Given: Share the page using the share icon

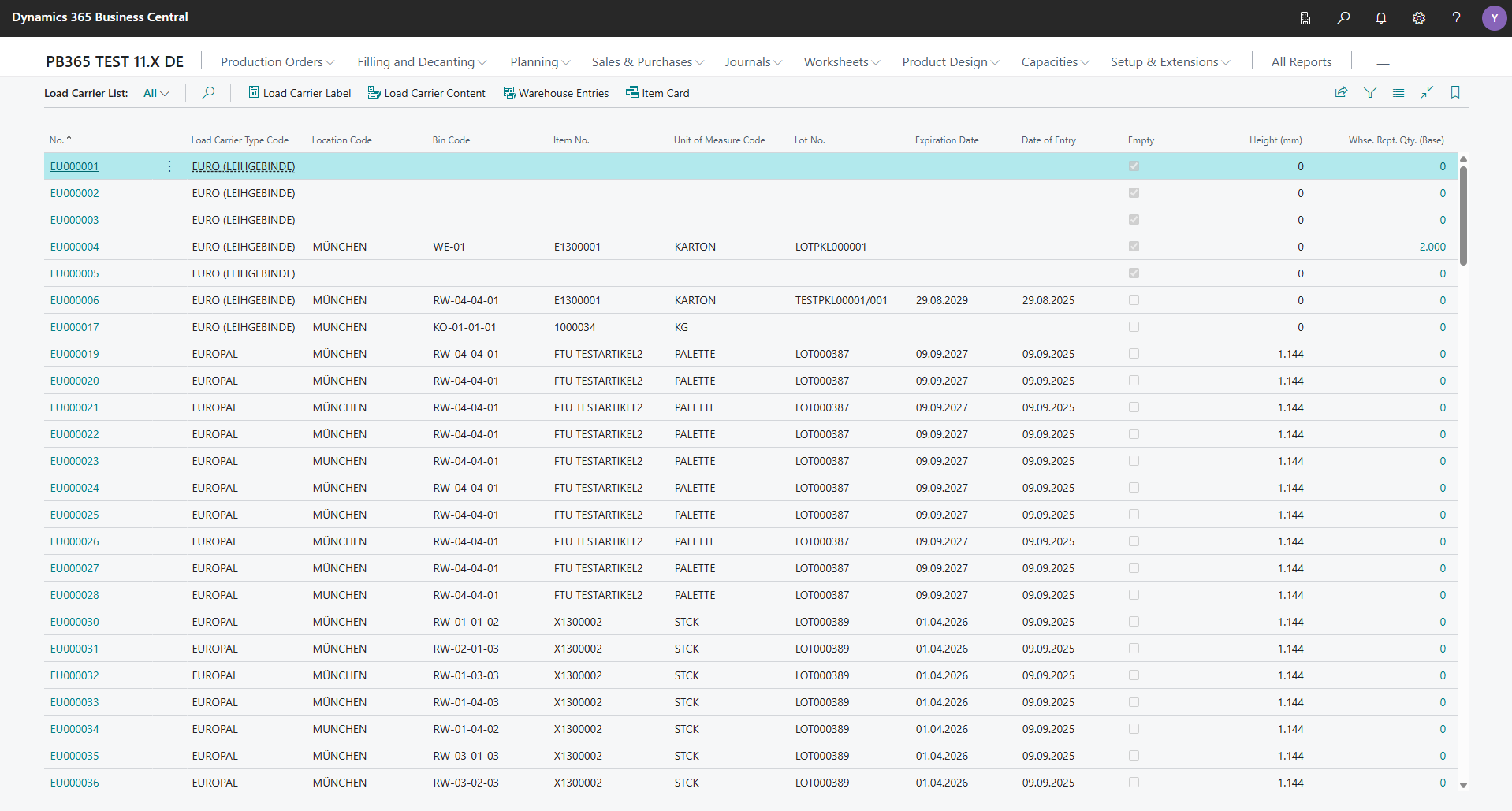Looking at the screenshot, I should [x=1341, y=92].
